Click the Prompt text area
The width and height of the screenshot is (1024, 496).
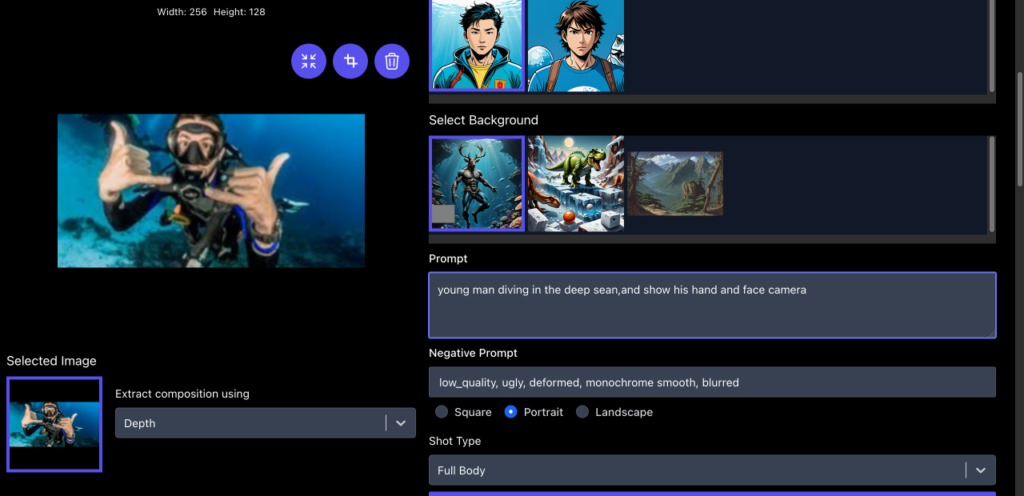(x=712, y=305)
